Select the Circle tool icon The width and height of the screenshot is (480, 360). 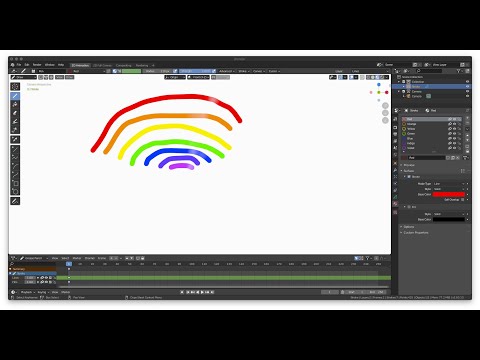tap(15, 191)
